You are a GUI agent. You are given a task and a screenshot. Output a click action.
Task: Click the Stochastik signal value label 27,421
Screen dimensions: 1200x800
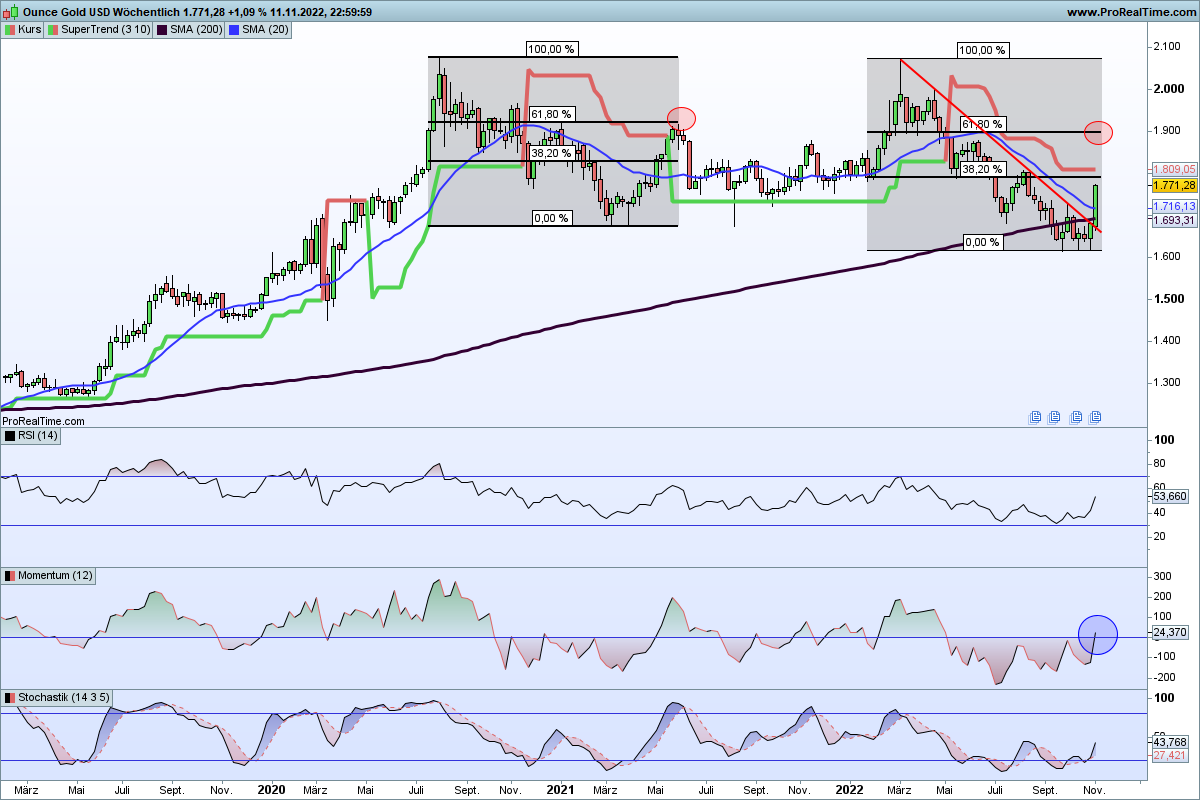1170,756
